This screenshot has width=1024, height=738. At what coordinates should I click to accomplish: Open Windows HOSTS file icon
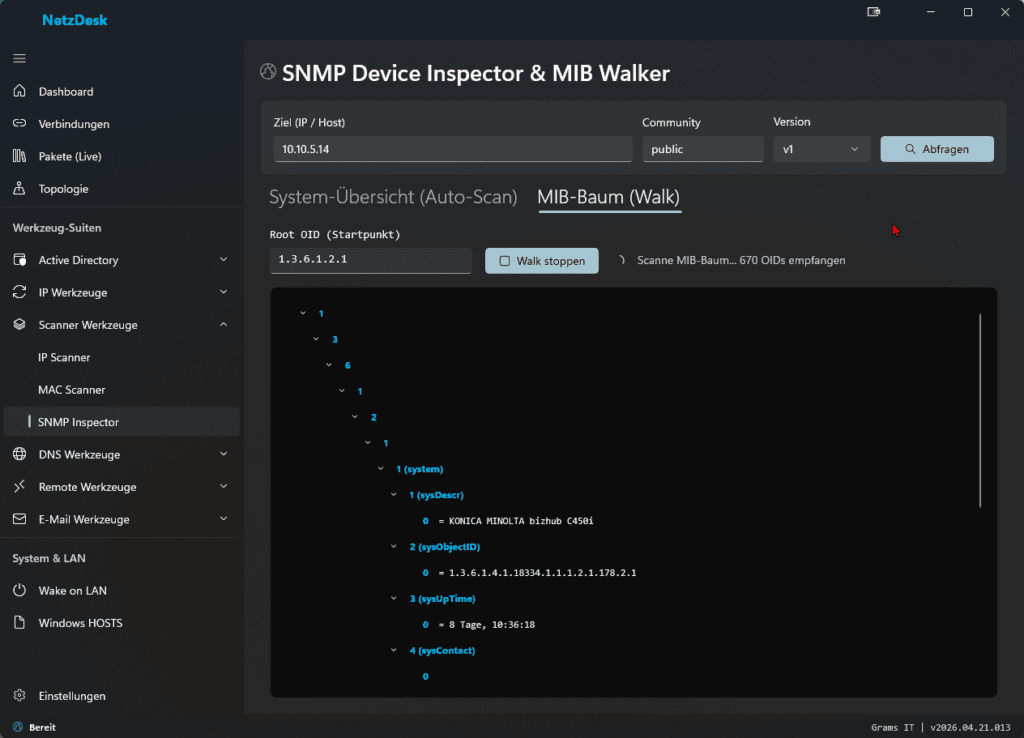pos(19,623)
